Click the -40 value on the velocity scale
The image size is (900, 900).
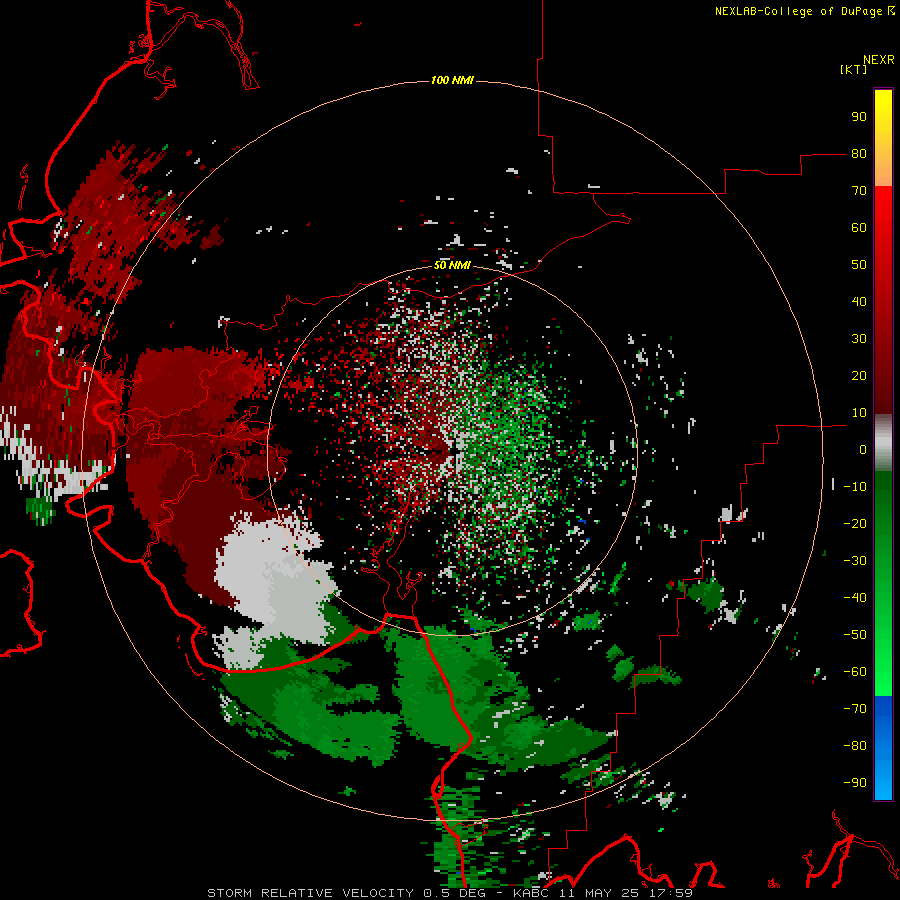[x=855, y=598]
